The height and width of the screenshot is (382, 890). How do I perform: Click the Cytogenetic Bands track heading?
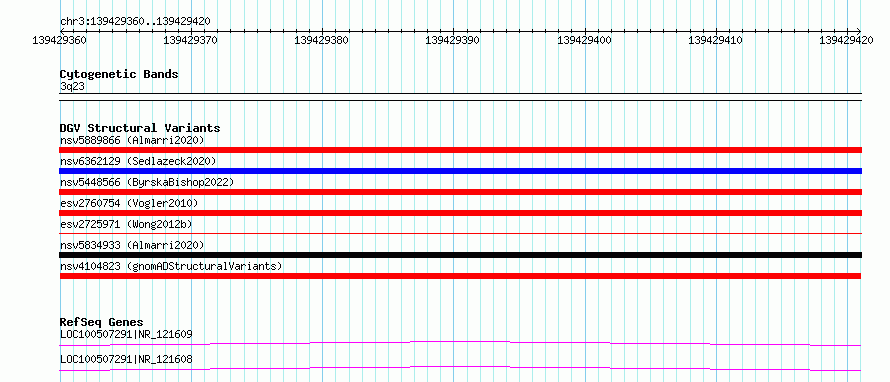coord(119,74)
